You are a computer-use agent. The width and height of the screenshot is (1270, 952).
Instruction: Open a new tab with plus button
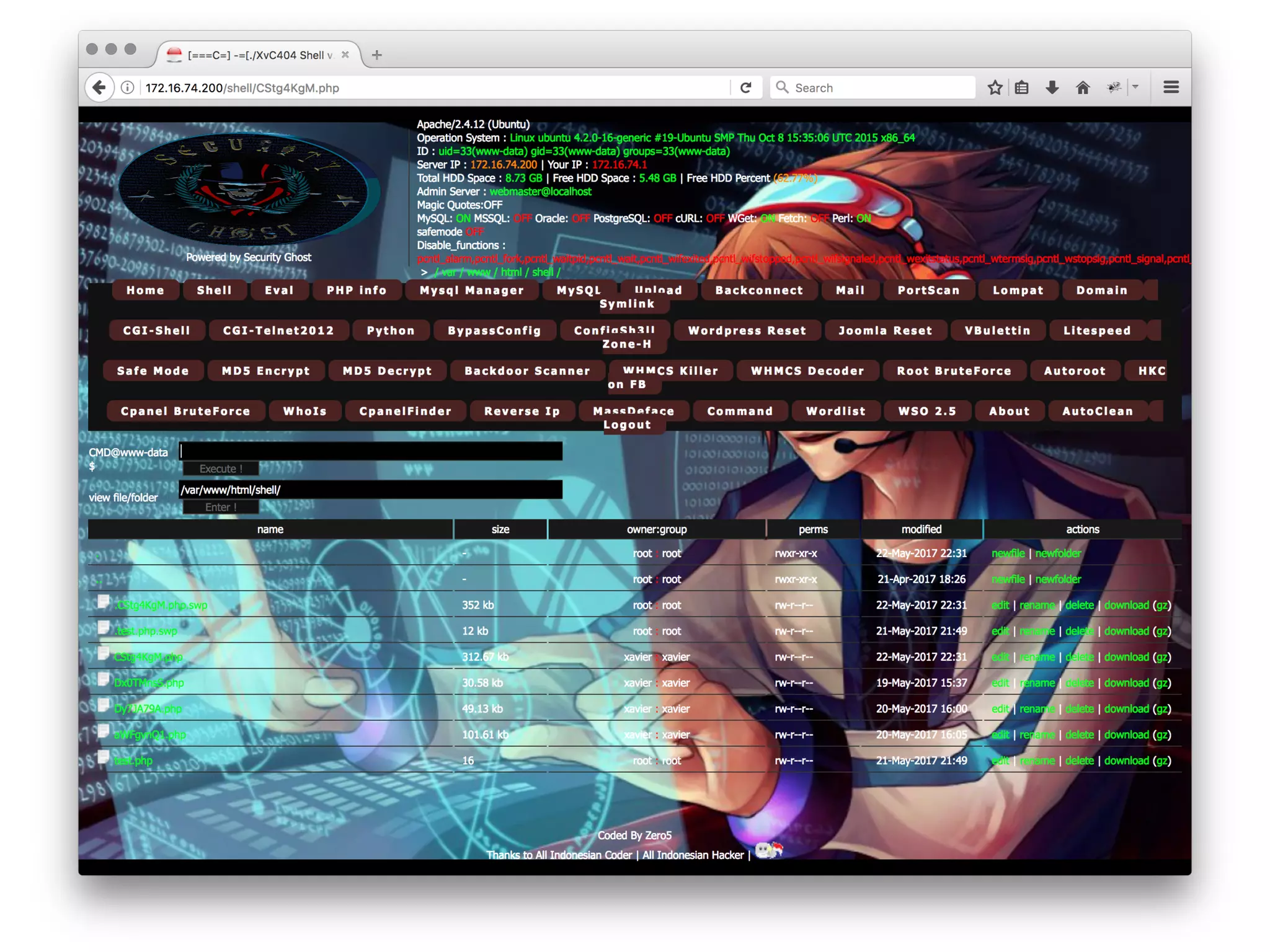376,55
